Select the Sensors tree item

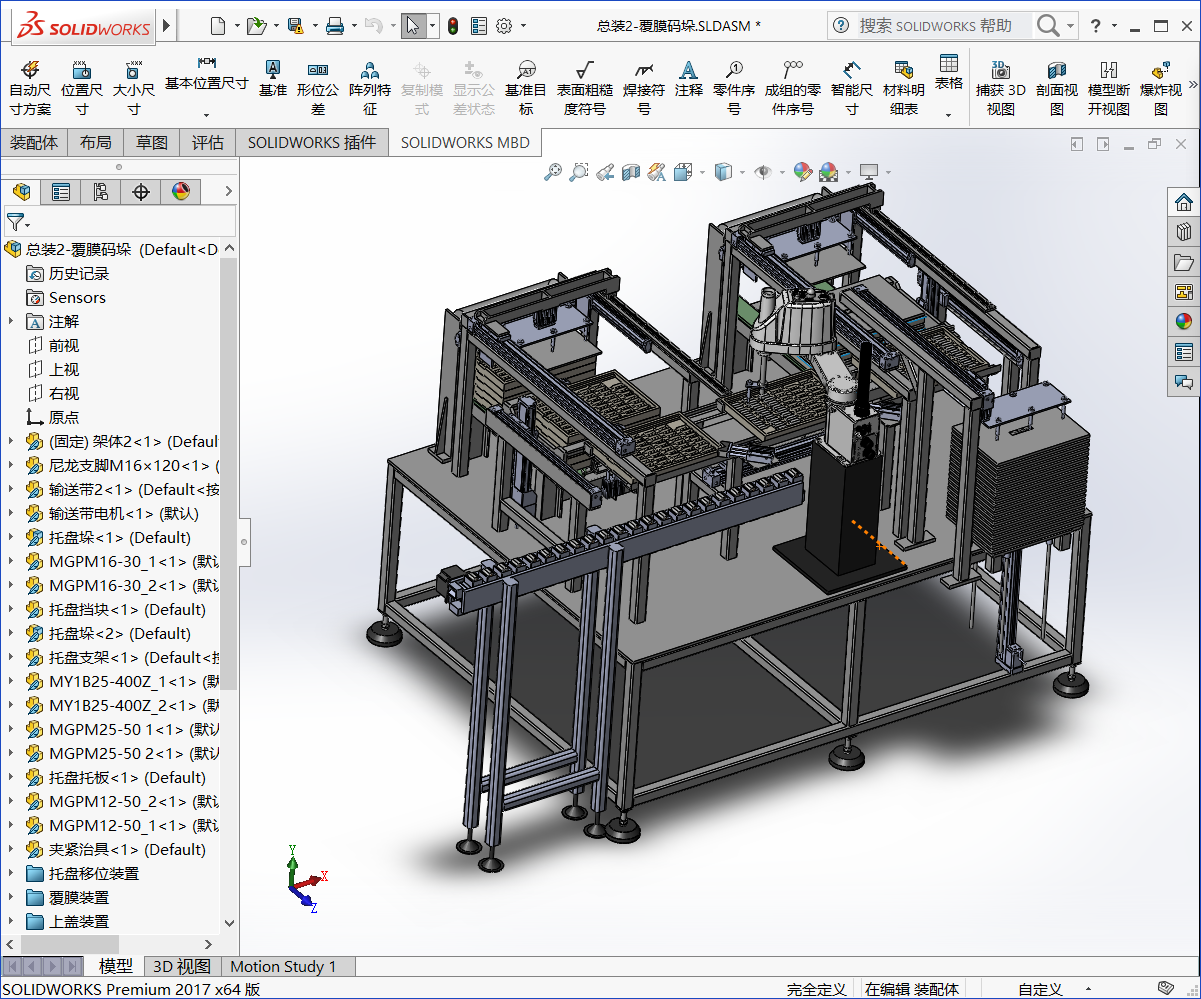(x=77, y=297)
